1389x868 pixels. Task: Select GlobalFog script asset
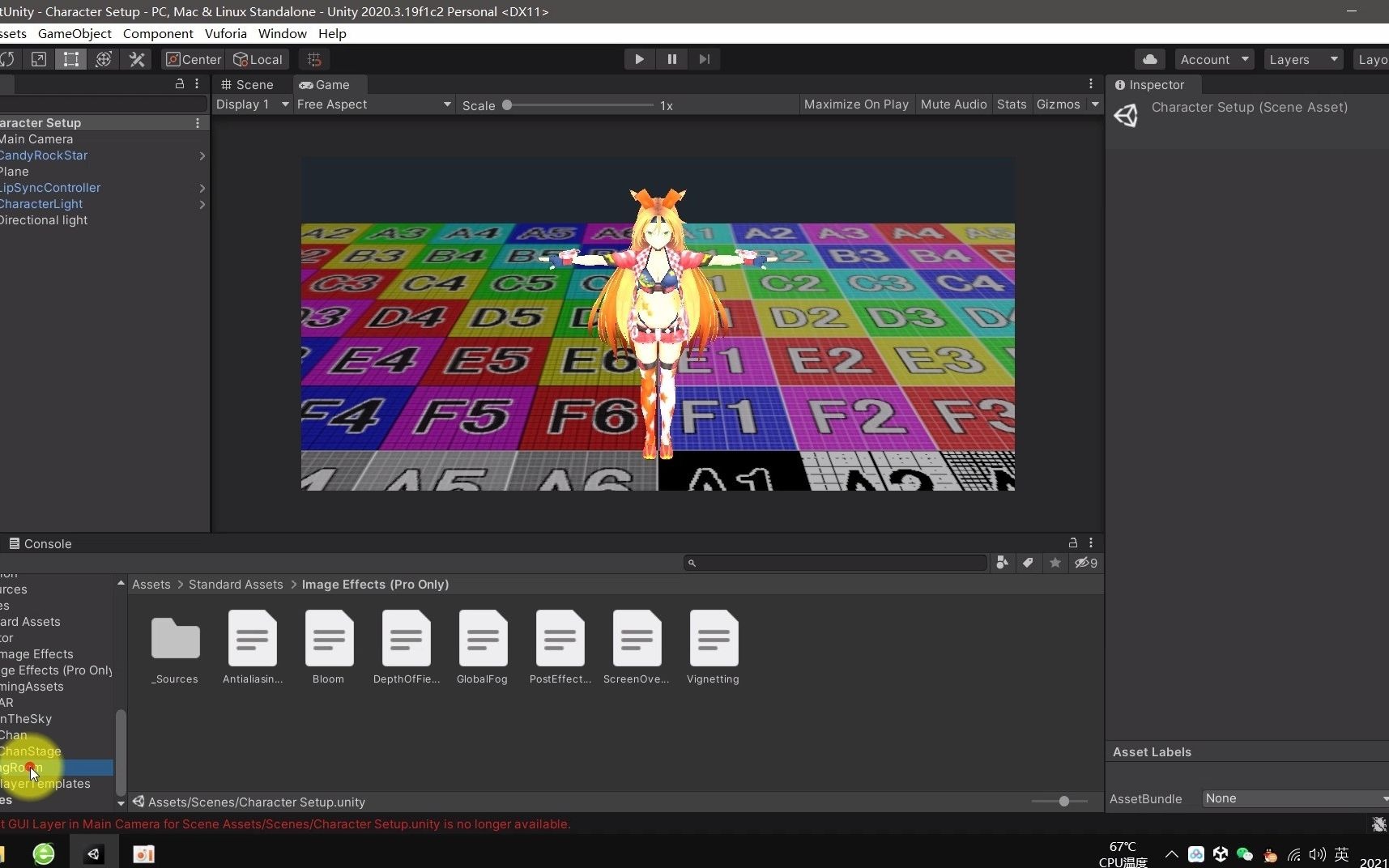pyautogui.click(x=483, y=647)
